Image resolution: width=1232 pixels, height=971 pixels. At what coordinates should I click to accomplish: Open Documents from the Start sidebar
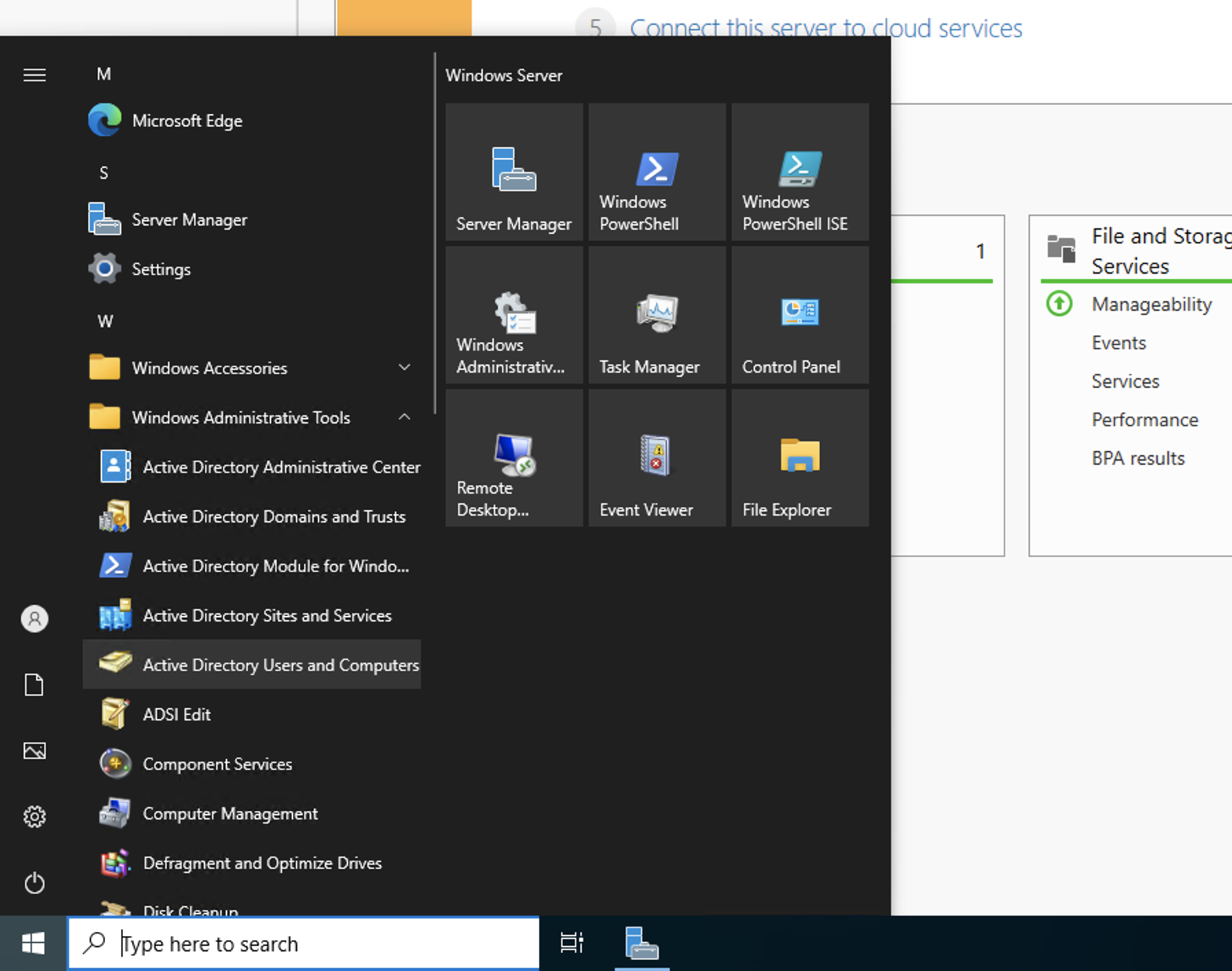point(34,685)
